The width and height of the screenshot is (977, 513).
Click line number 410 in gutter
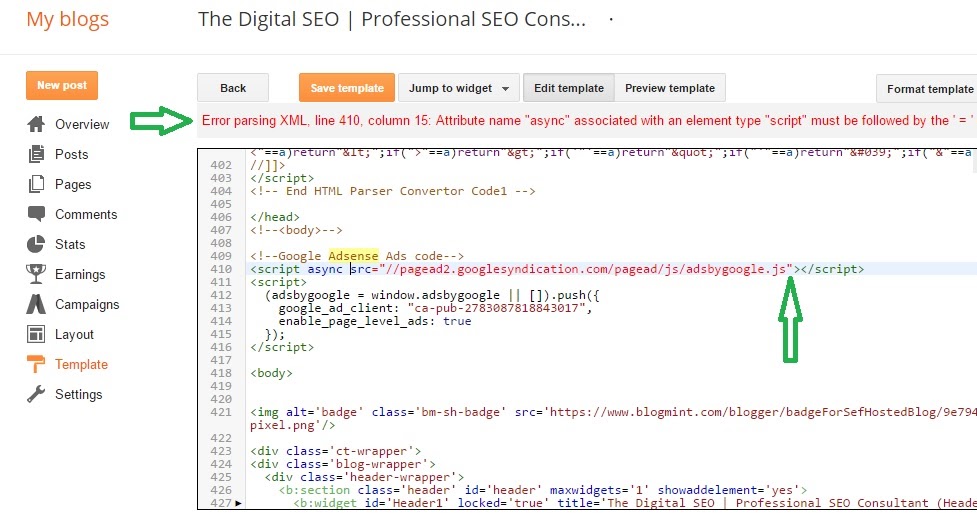(221, 269)
